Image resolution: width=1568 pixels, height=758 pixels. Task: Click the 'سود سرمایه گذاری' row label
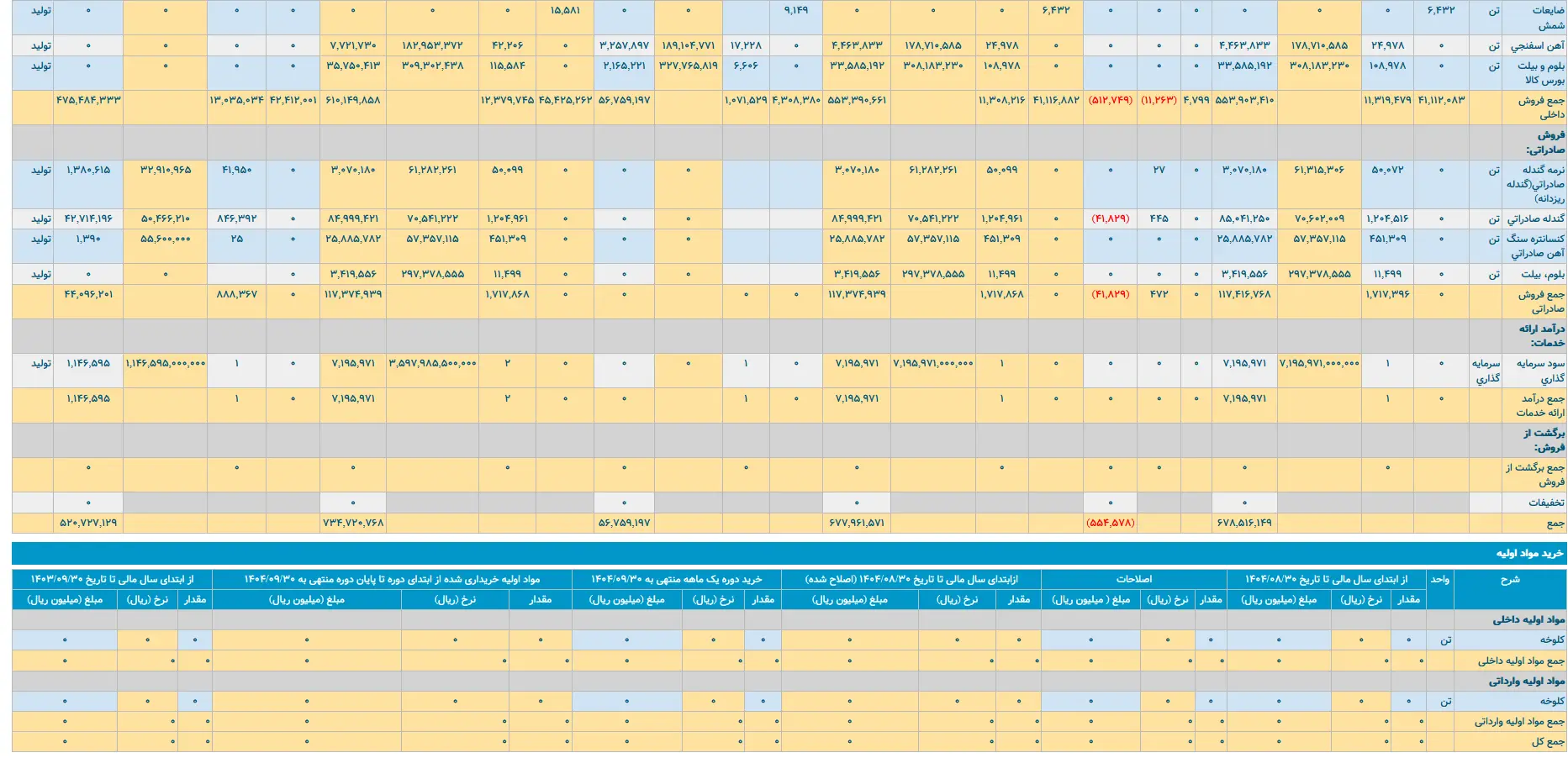(x=1540, y=371)
